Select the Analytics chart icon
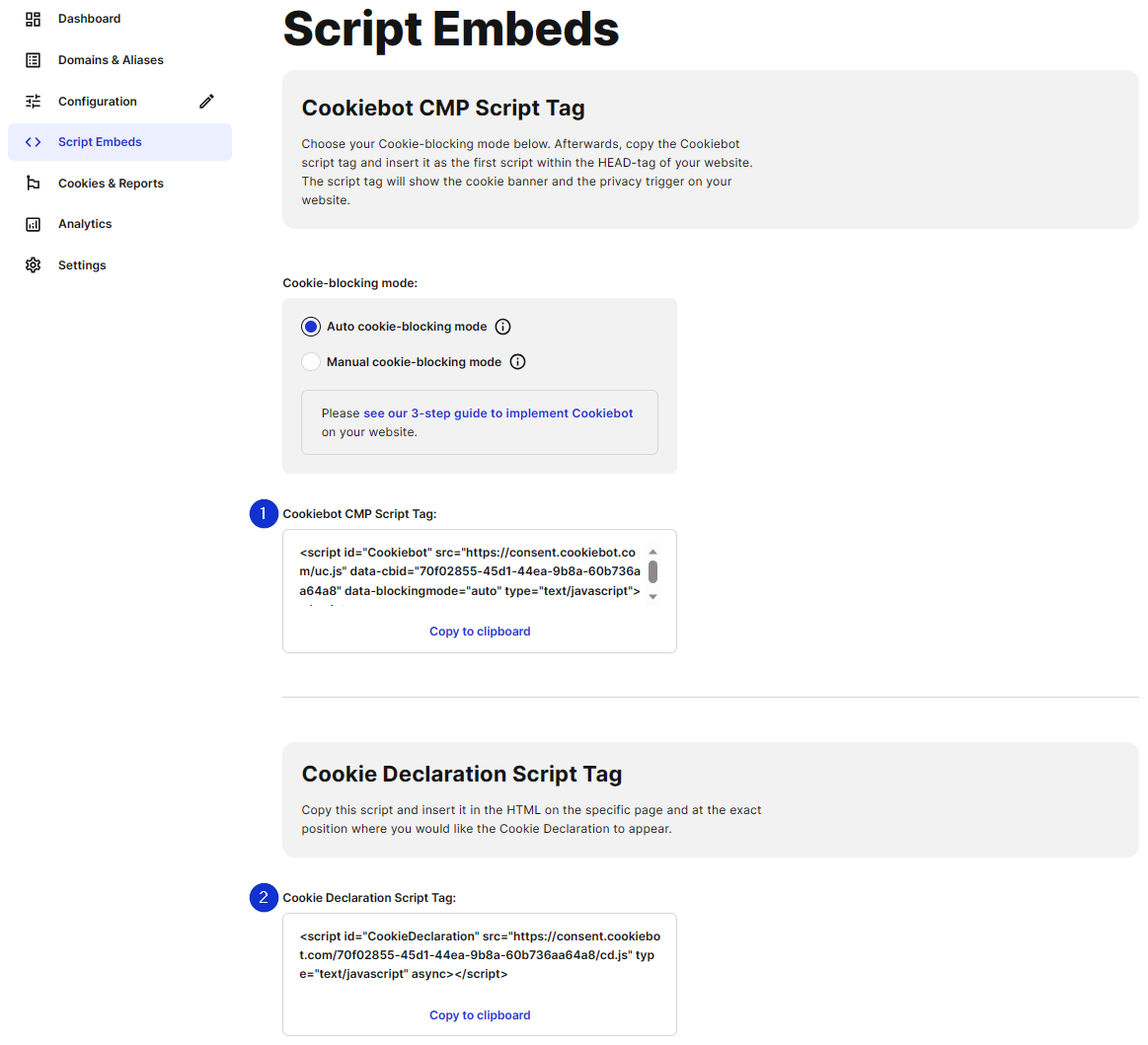The height and width of the screenshot is (1045, 1148). 33,223
